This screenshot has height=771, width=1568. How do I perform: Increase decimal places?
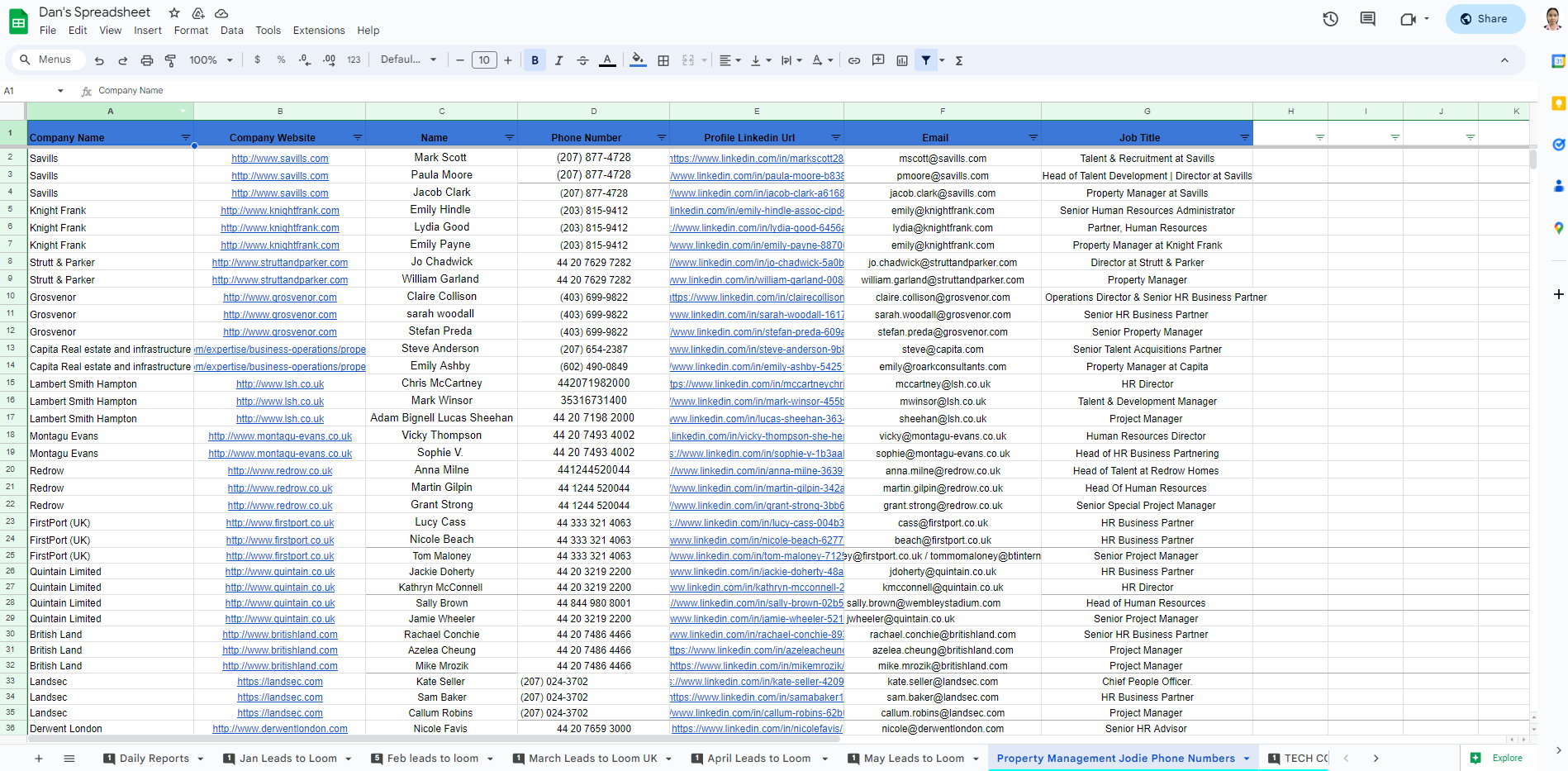tap(329, 59)
